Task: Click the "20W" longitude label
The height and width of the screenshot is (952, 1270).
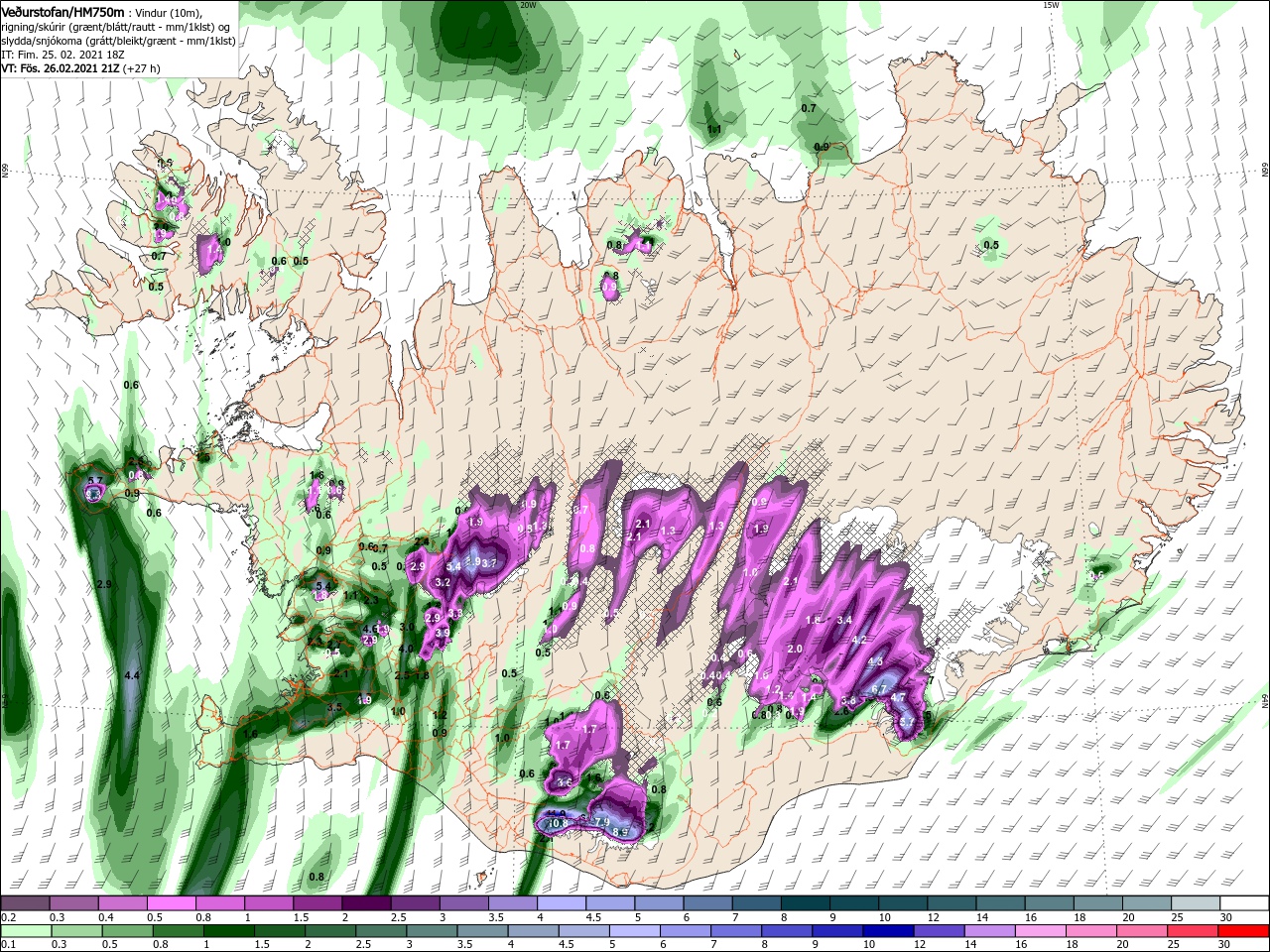Action: tap(528, 5)
